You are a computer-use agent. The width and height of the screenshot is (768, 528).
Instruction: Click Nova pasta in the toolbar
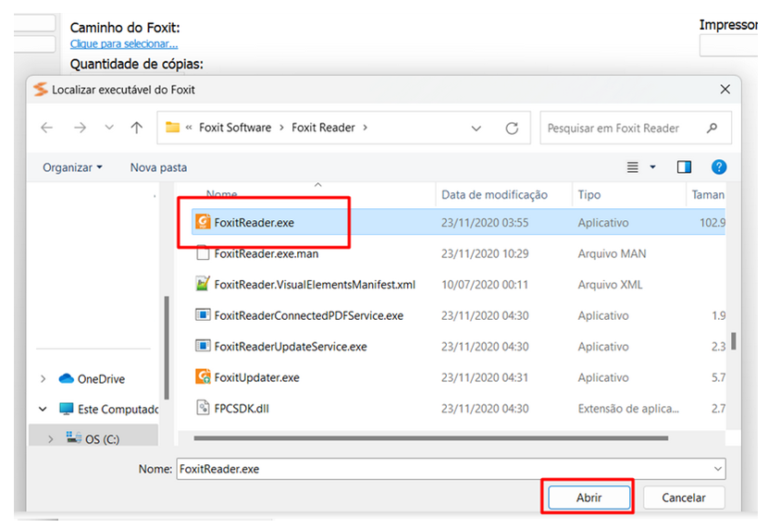[158, 167]
